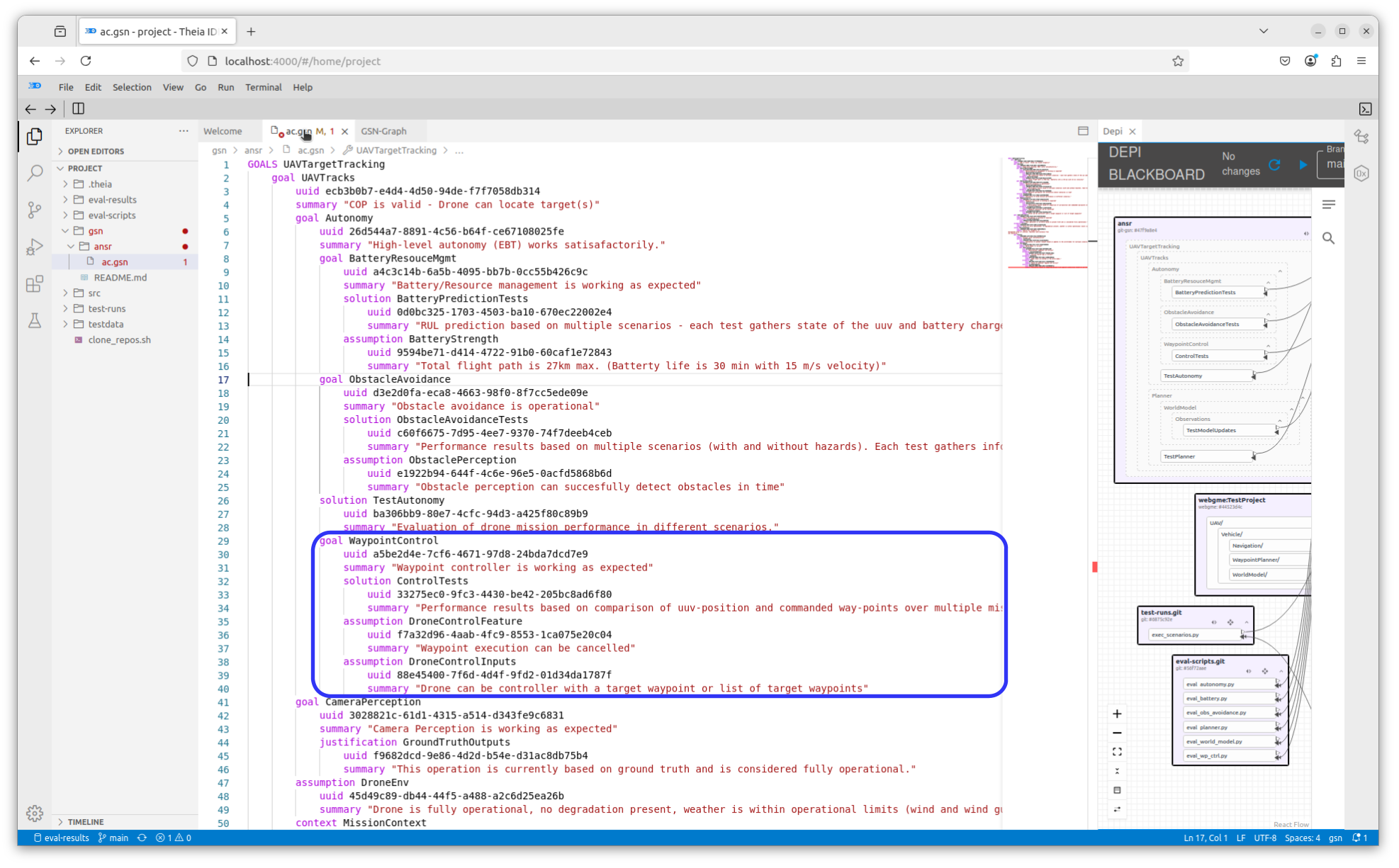Toggle width of test-runs.git node
The height and width of the screenshot is (868, 1399).
pyautogui.click(x=1213, y=623)
